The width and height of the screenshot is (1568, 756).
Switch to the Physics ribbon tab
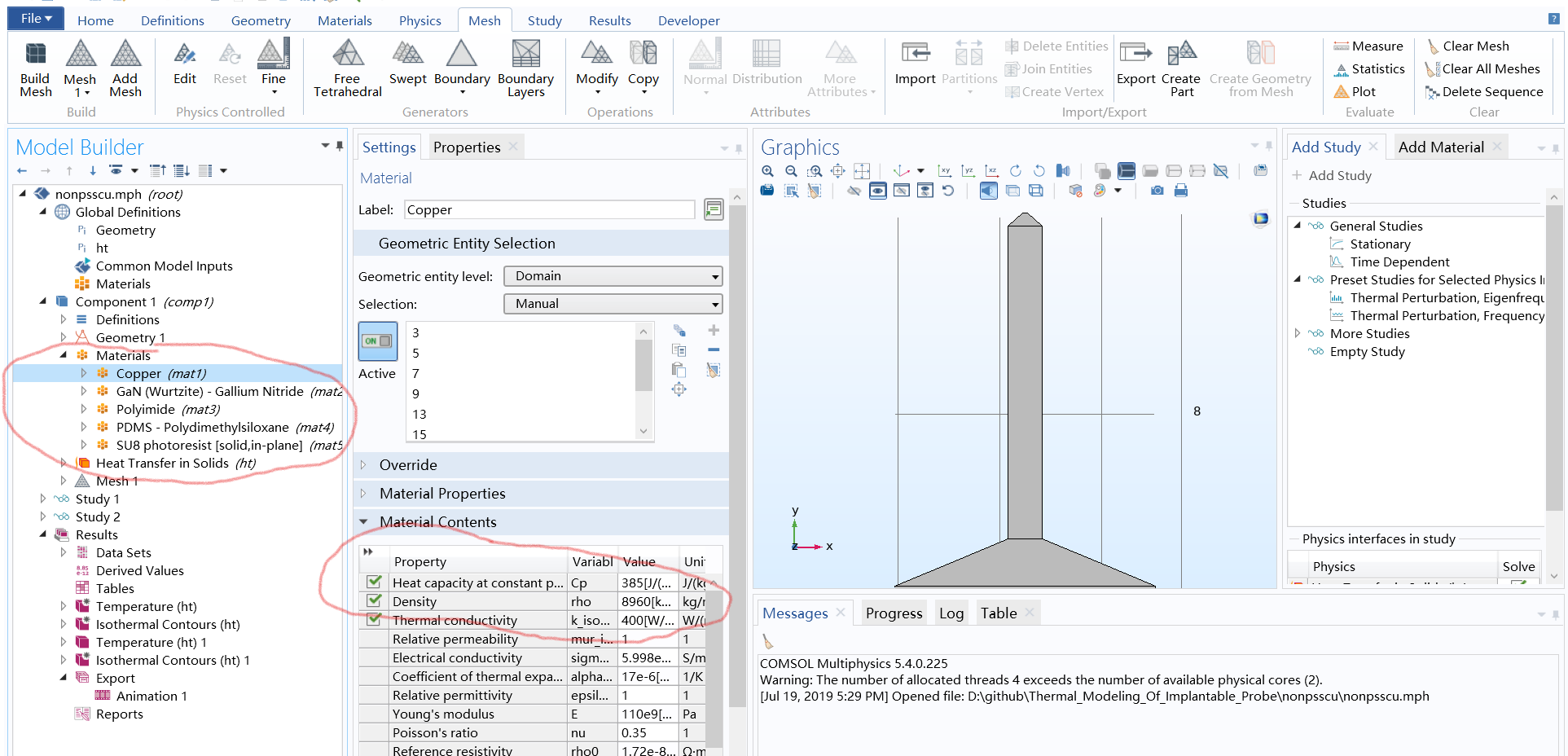[420, 20]
